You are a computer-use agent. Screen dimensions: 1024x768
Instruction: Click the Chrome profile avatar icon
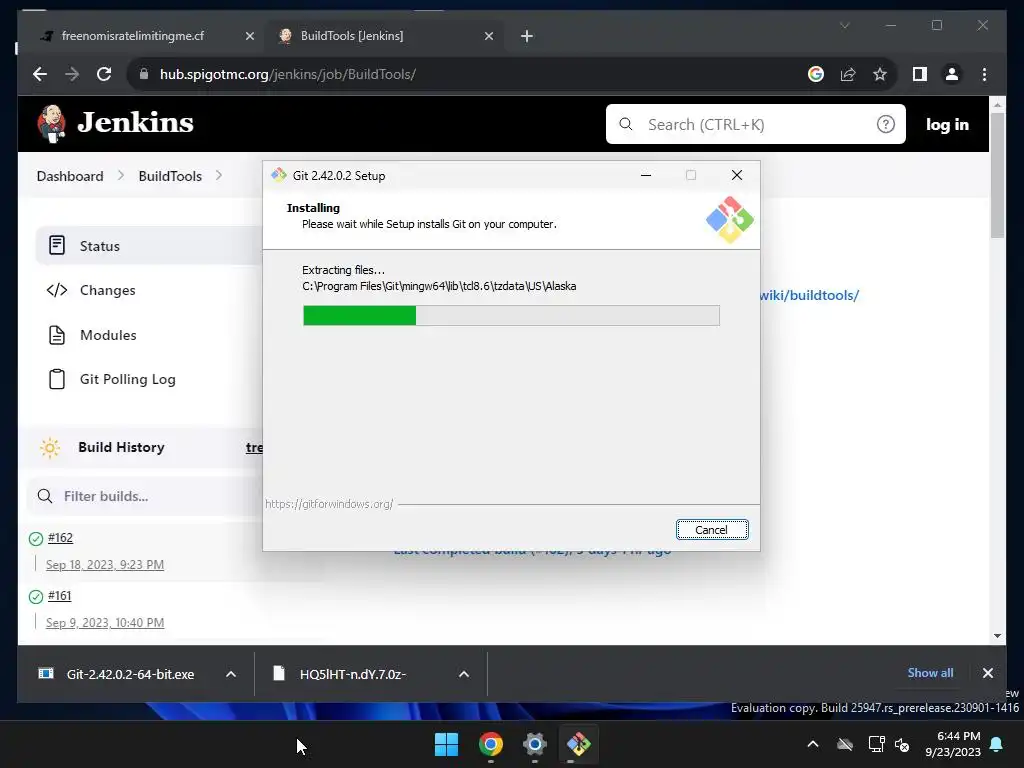point(952,74)
